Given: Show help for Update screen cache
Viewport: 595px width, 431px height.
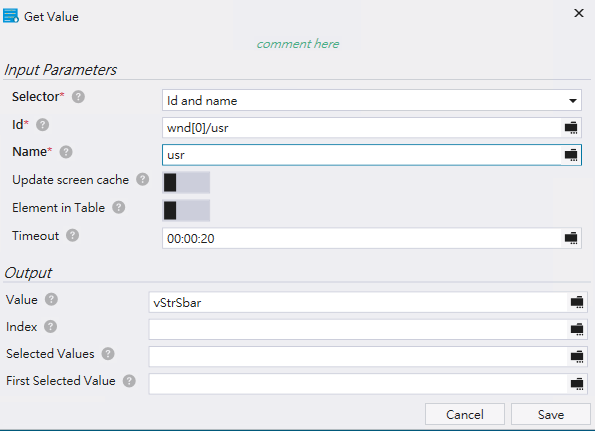Looking at the screenshot, I should click(143, 179).
